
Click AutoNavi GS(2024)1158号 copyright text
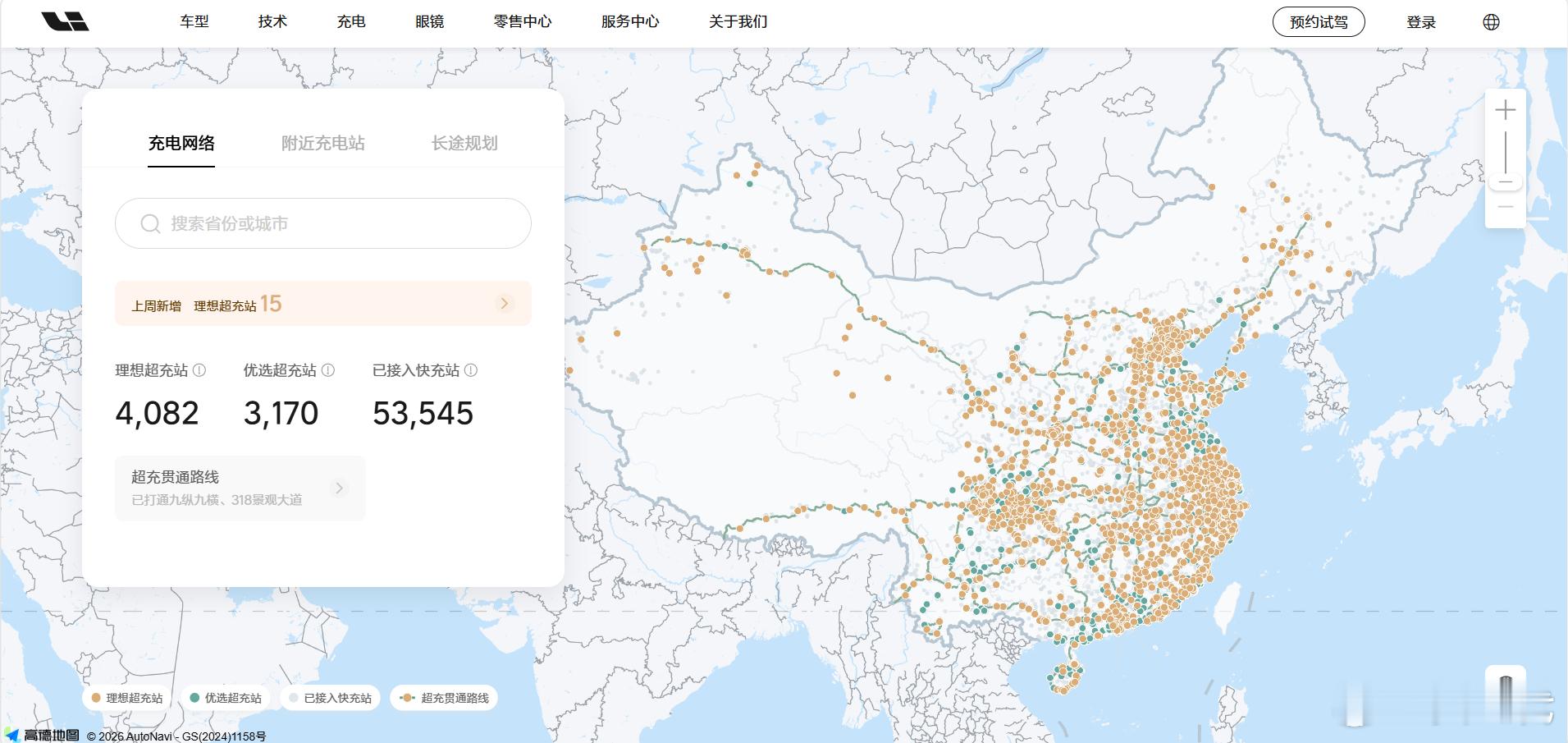point(176,736)
